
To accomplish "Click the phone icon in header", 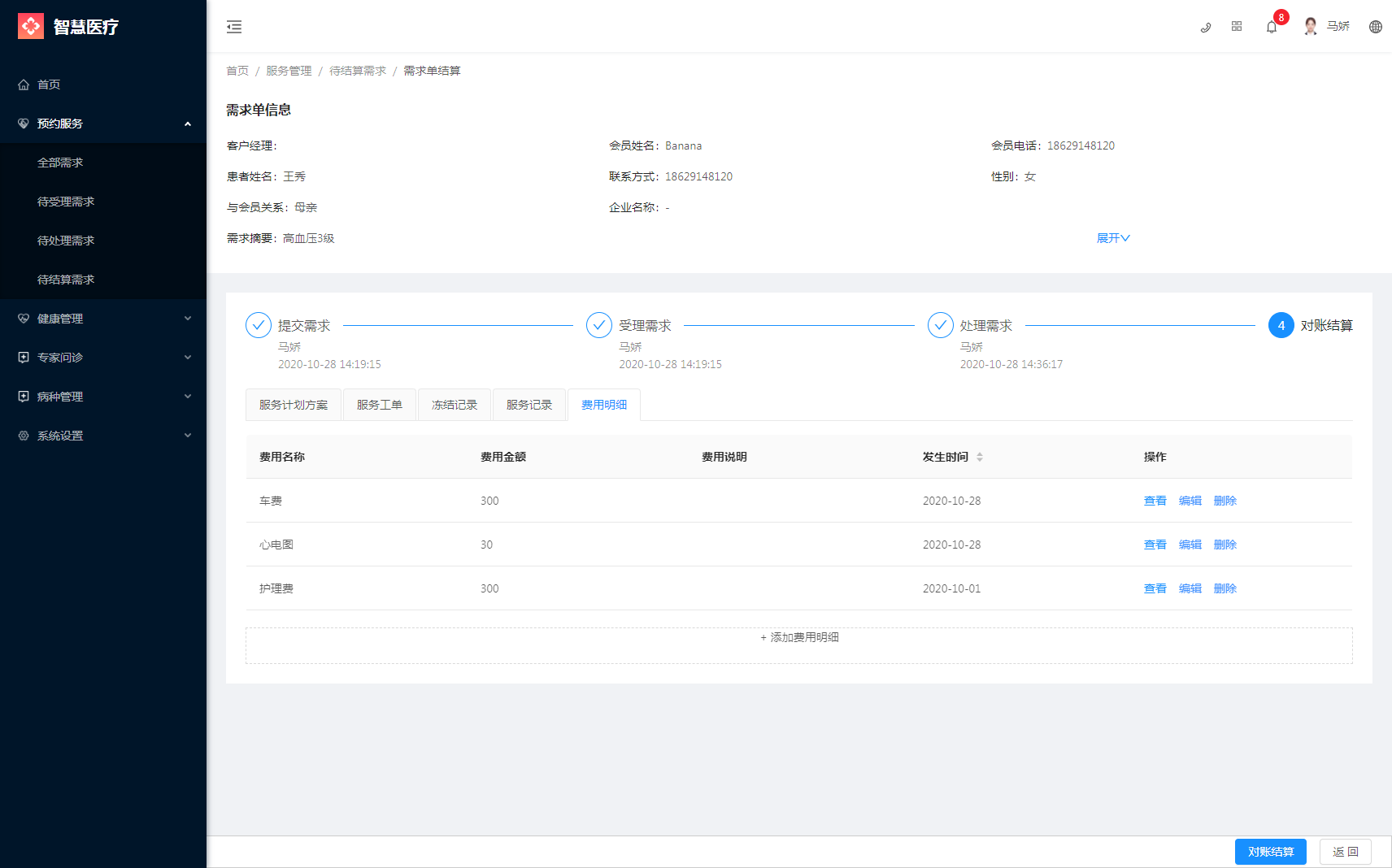I will point(1206,27).
